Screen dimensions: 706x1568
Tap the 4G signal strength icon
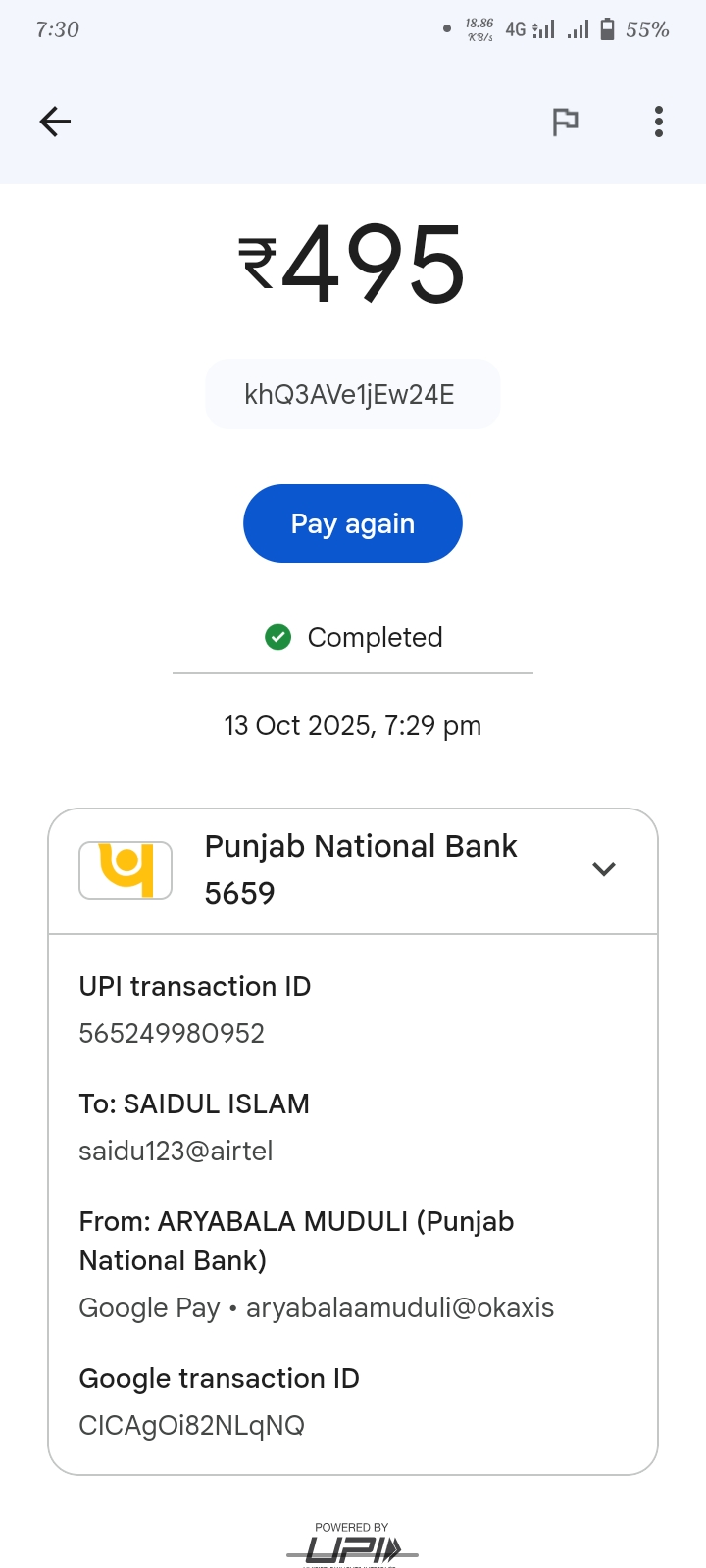tap(542, 29)
